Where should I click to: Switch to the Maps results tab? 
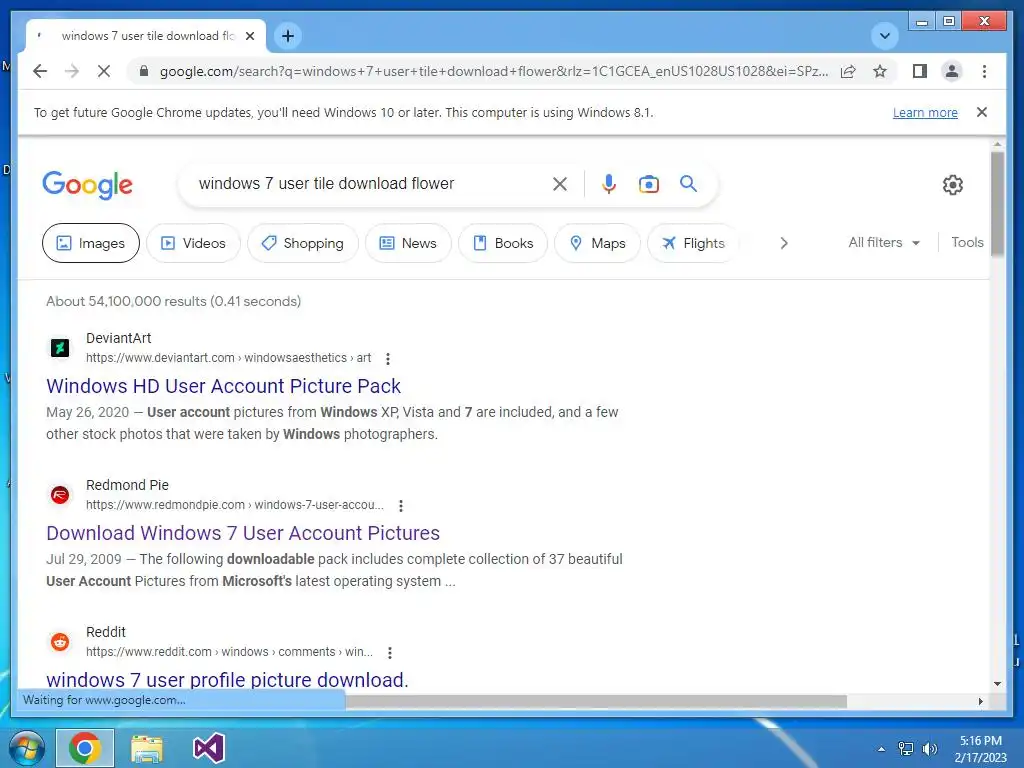click(598, 243)
